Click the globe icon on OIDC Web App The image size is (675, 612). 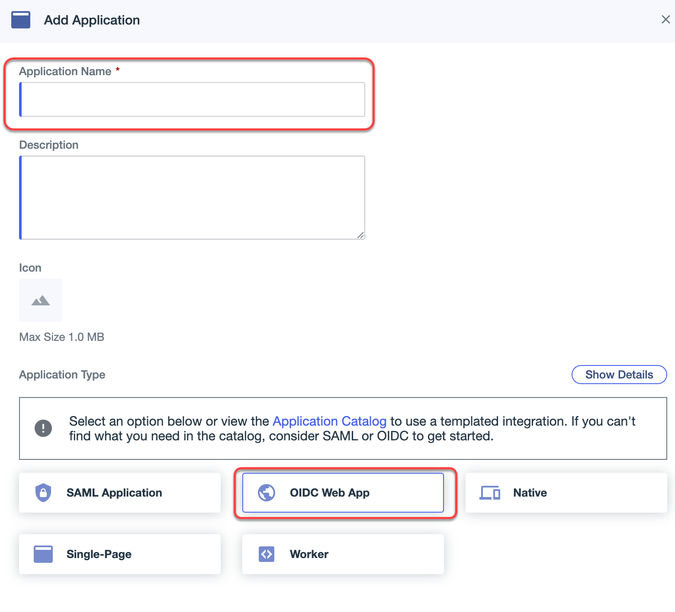tap(267, 493)
